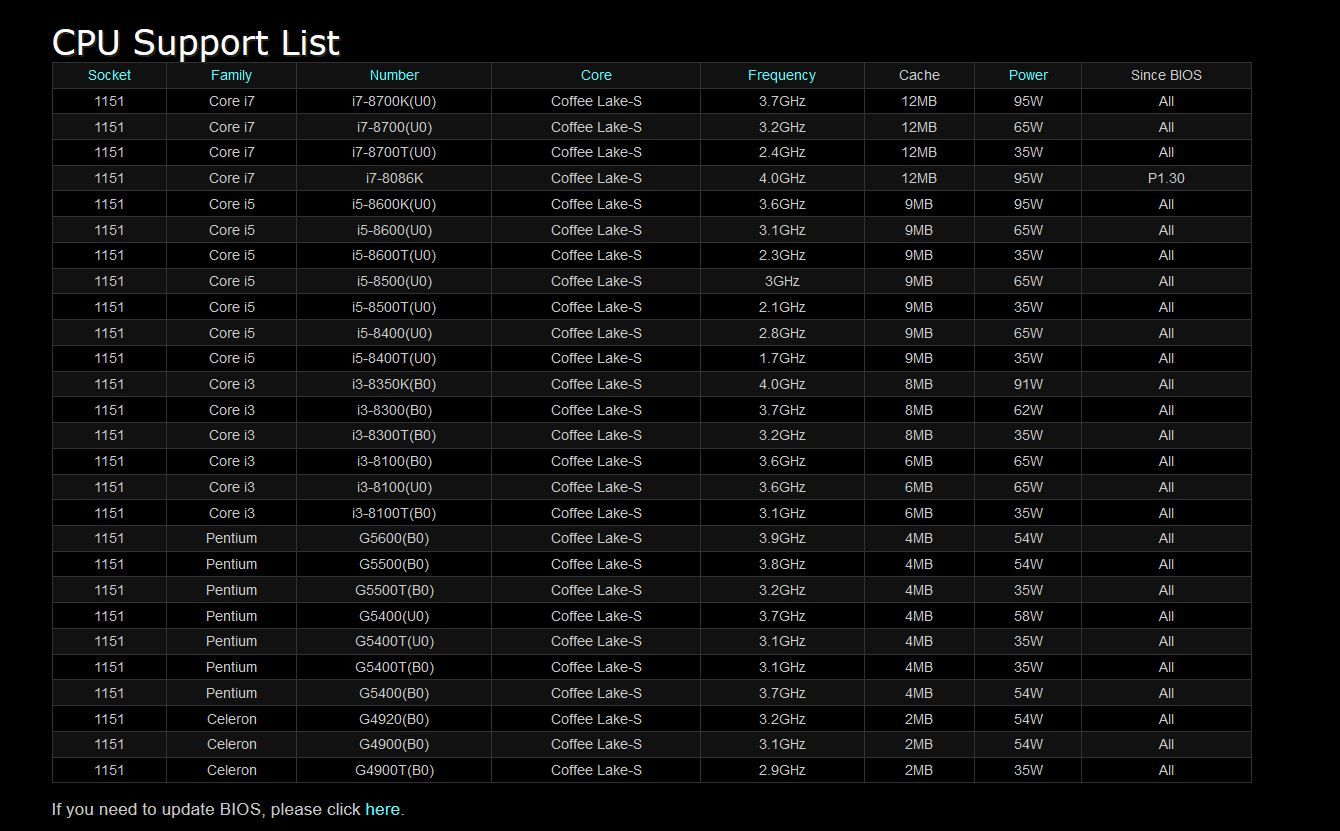
Task: Click the Power column header
Action: click(x=1028, y=75)
